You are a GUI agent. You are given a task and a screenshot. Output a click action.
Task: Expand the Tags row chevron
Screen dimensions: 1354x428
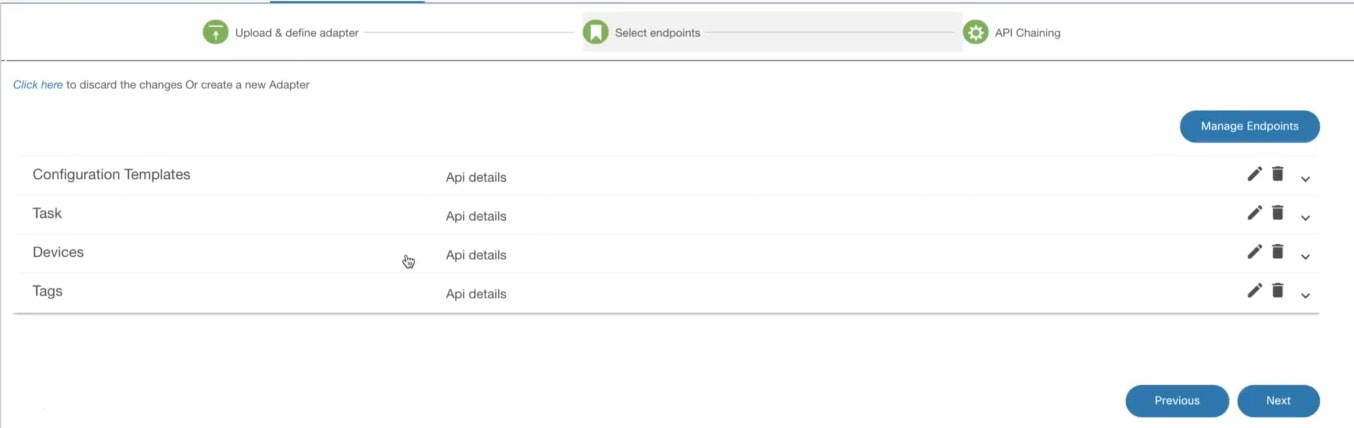(x=1305, y=295)
